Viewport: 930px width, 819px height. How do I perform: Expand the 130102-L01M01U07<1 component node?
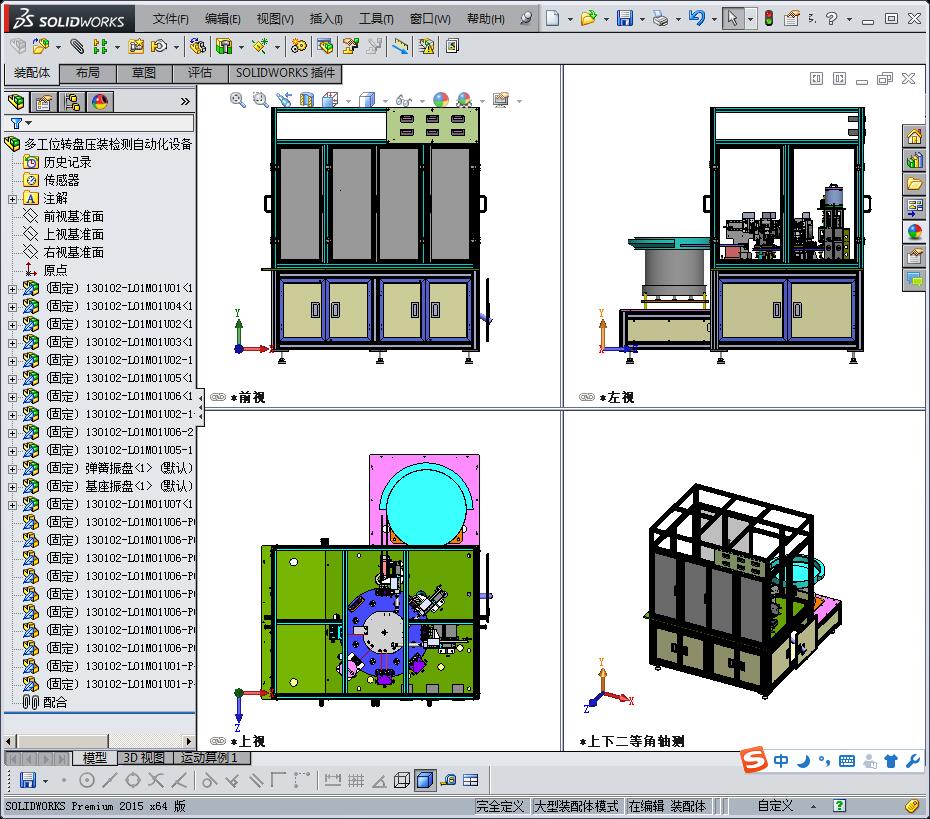pyautogui.click(x=12, y=505)
